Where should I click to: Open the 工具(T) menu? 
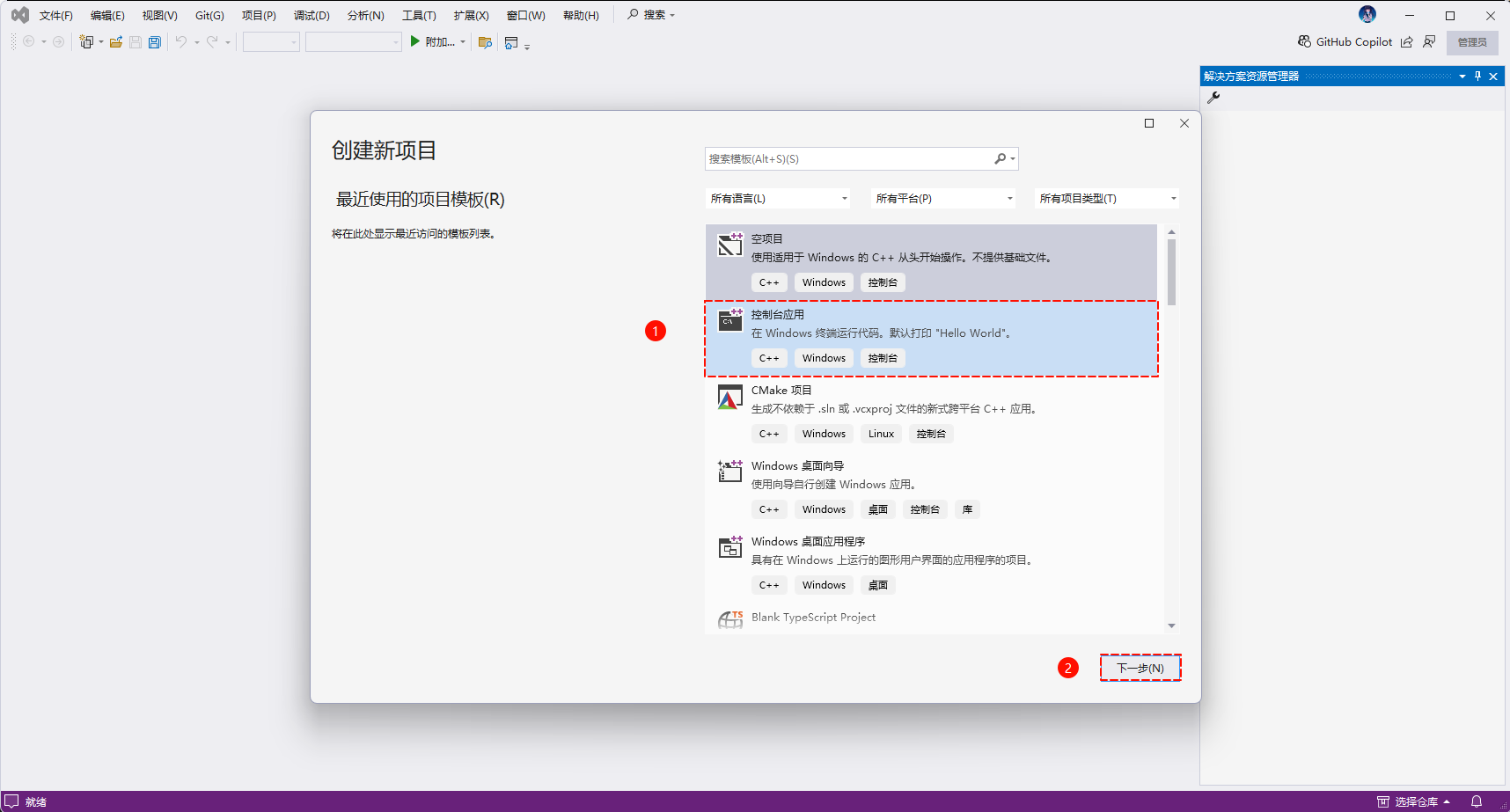click(x=419, y=16)
